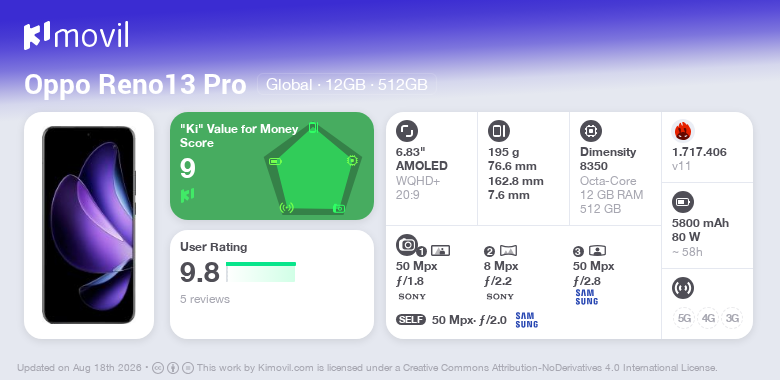Select the 5G network badge

[x=684, y=318]
